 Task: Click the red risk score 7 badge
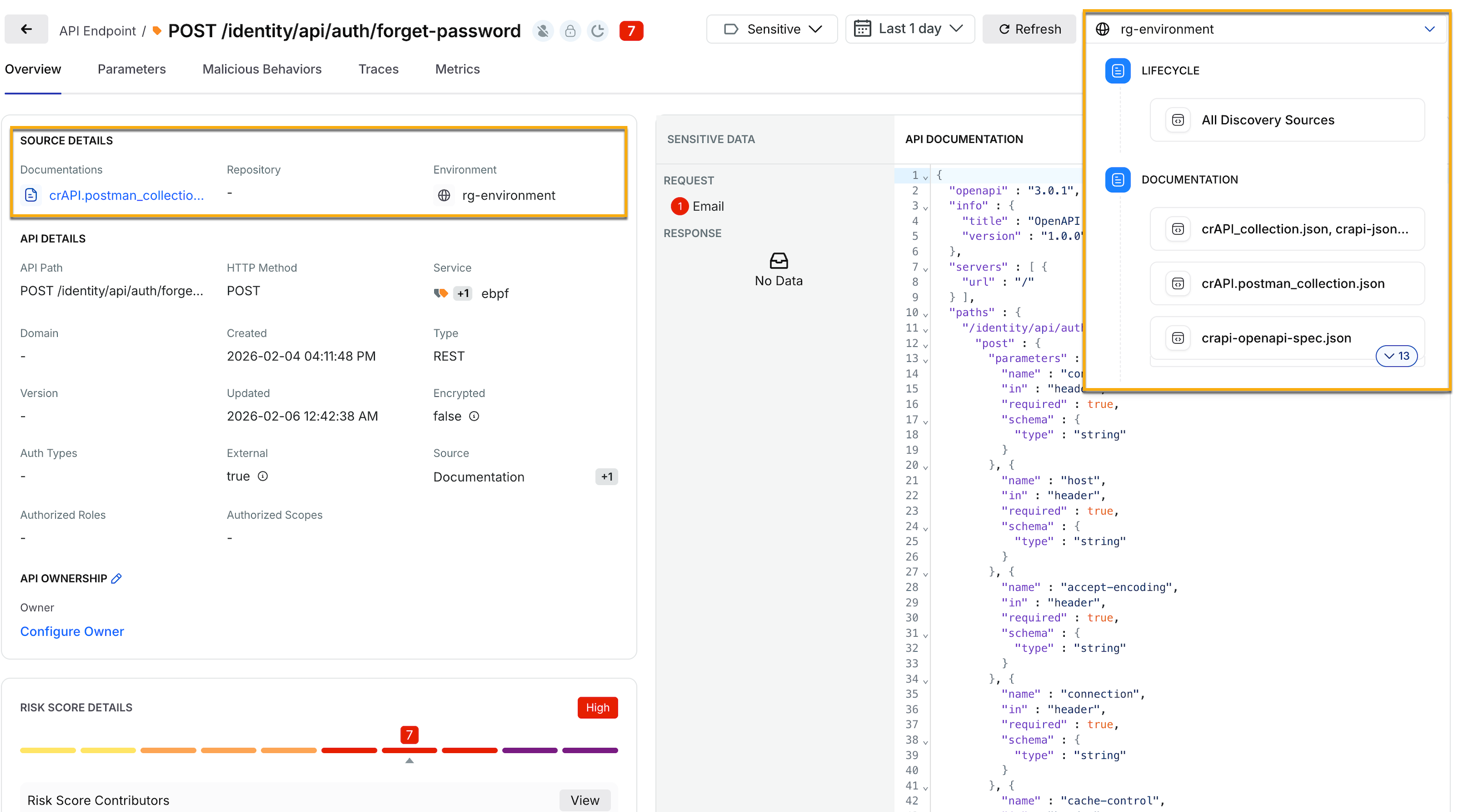tap(631, 30)
